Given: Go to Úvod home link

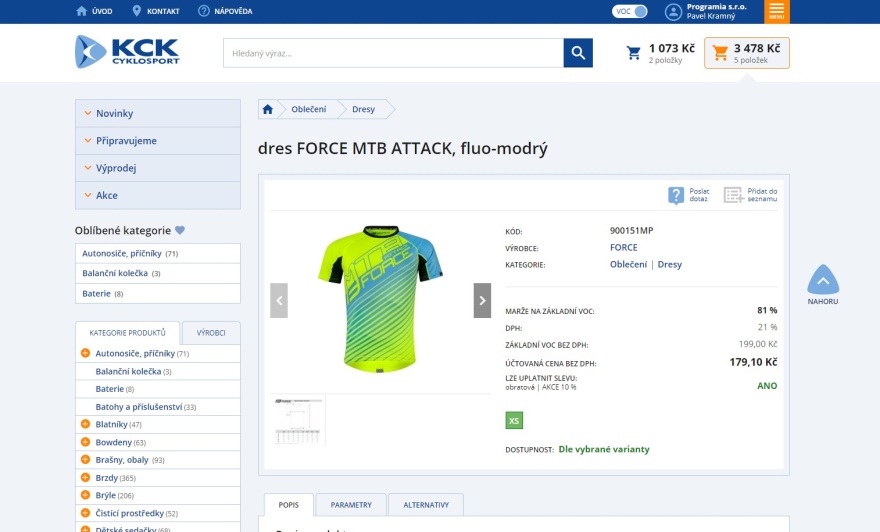Looking at the screenshot, I should coord(94,11).
